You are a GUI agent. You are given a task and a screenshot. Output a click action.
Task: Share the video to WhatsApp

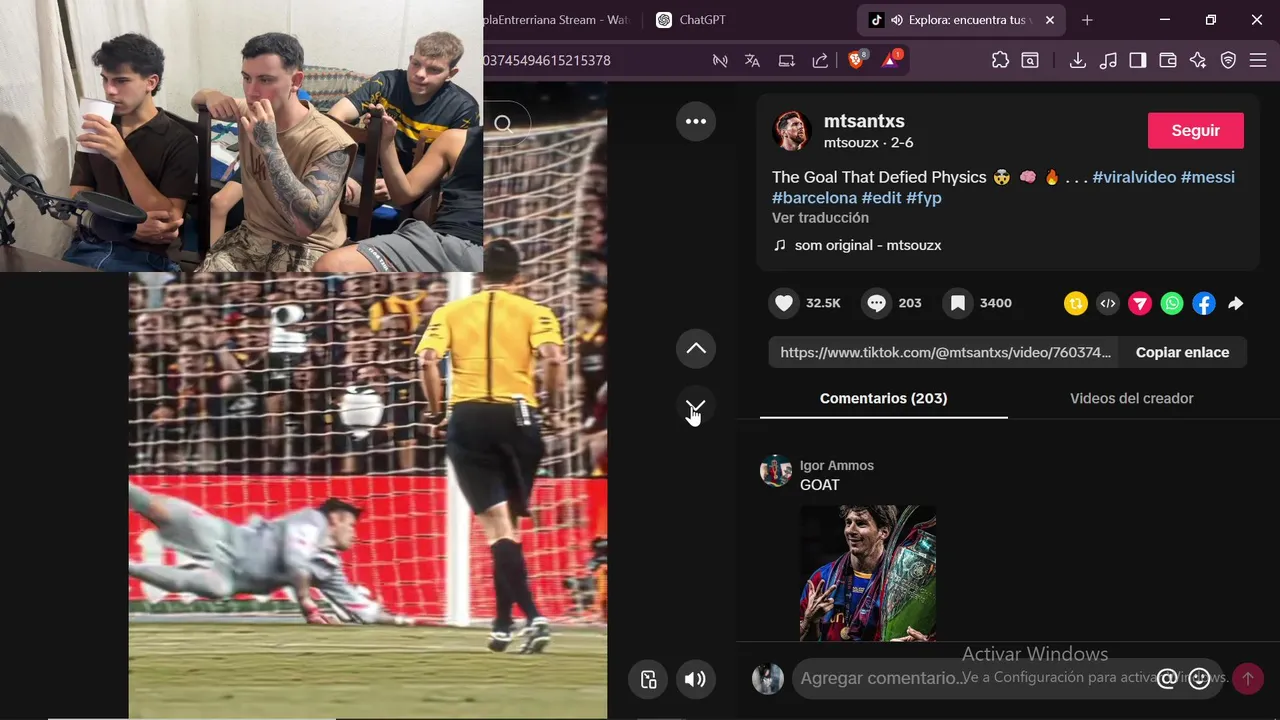[1172, 303]
